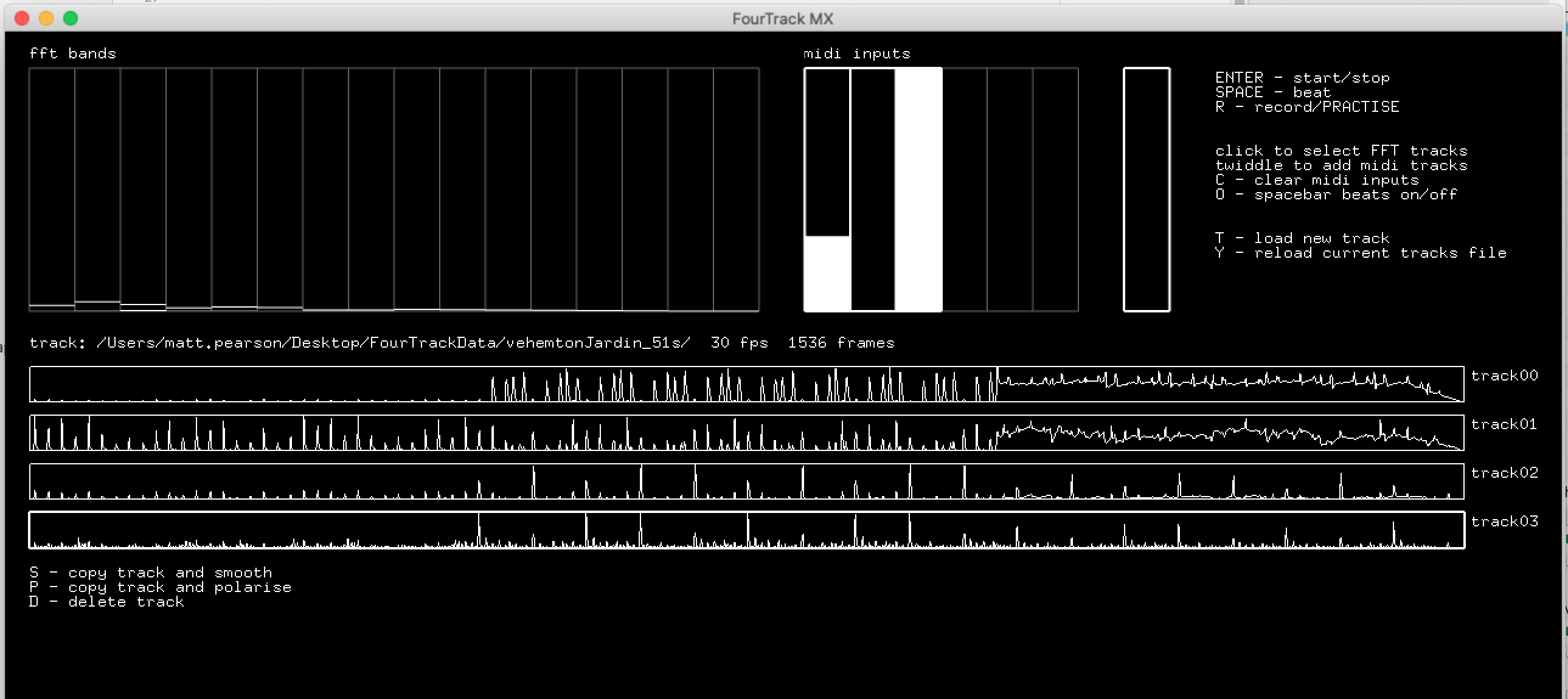Select the highlighted track03 waveform lane
This screenshot has width=1568, height=699.
(x=746, y=530)
